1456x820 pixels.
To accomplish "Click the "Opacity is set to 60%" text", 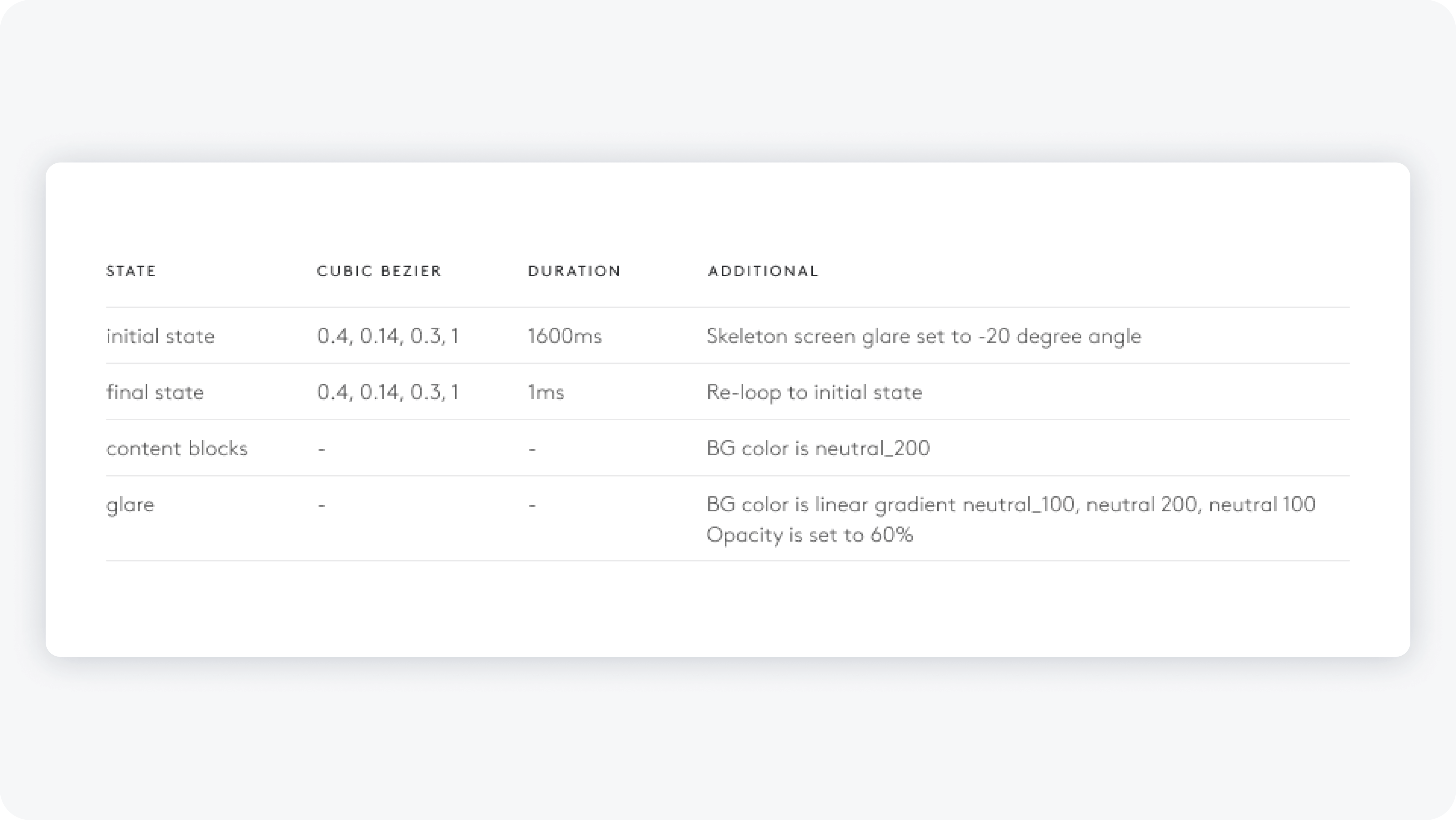I will [x=809, y=535].
